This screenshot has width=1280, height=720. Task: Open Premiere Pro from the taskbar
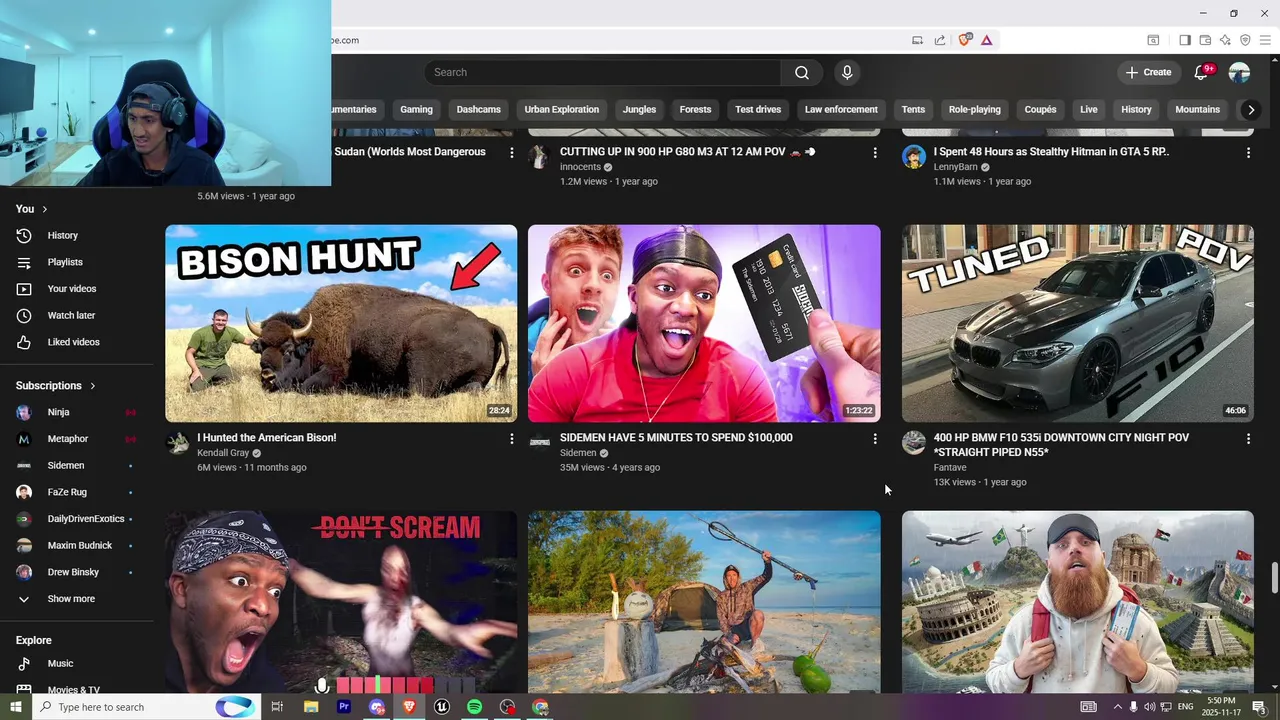point(344,707)
